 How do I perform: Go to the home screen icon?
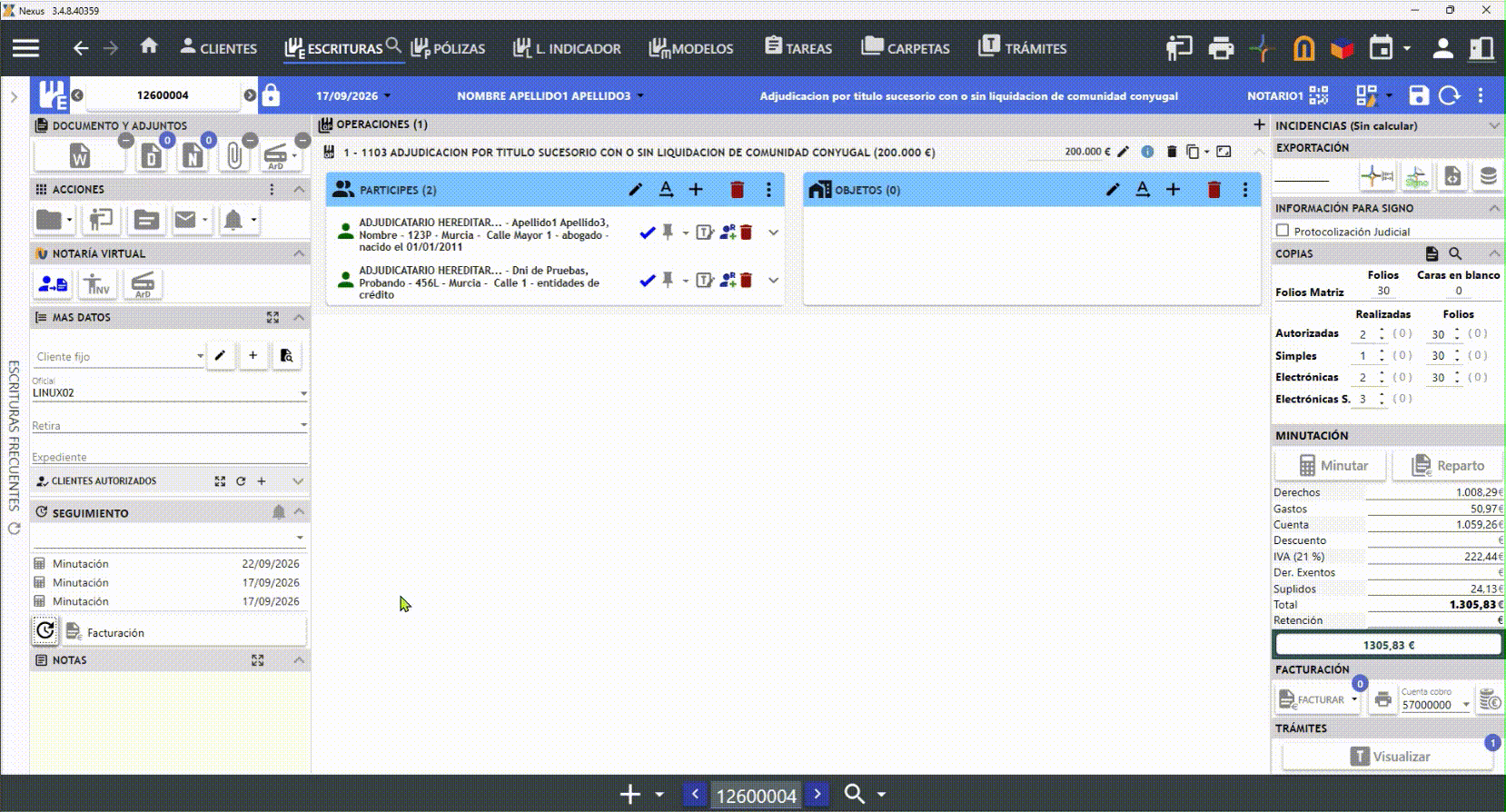coord(149,46)
